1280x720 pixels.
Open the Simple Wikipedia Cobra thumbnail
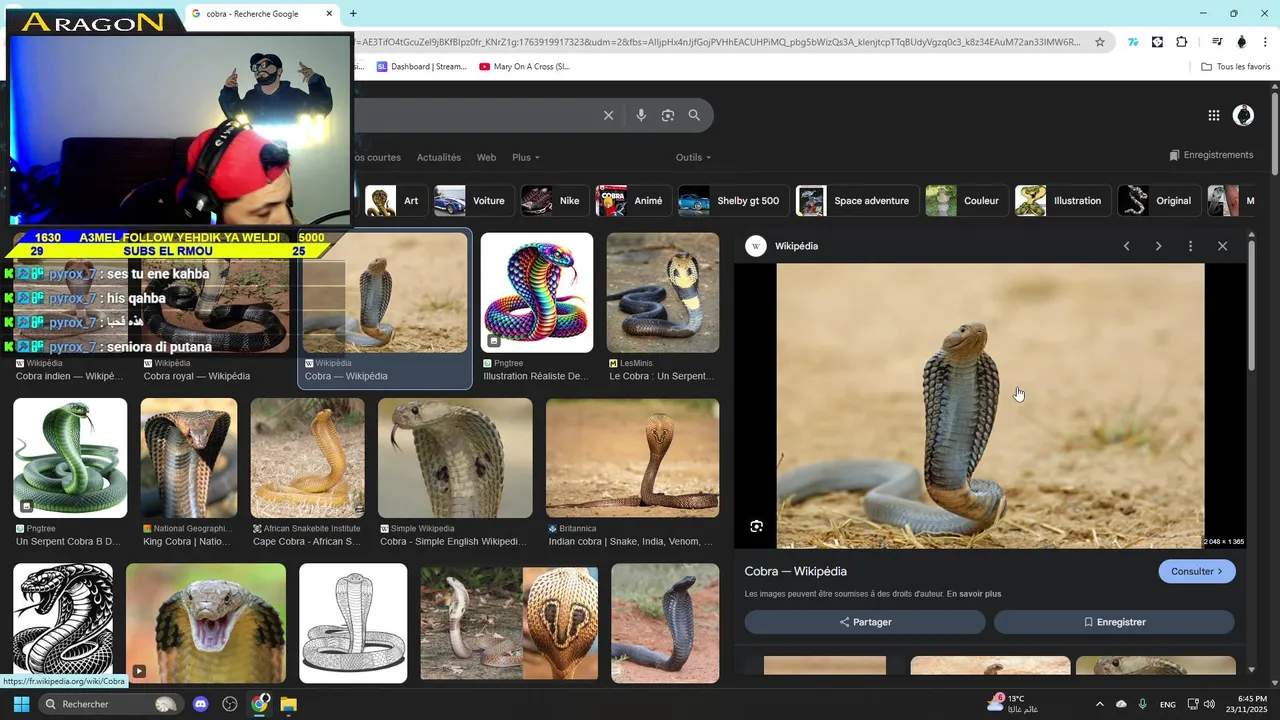point(455,458)
